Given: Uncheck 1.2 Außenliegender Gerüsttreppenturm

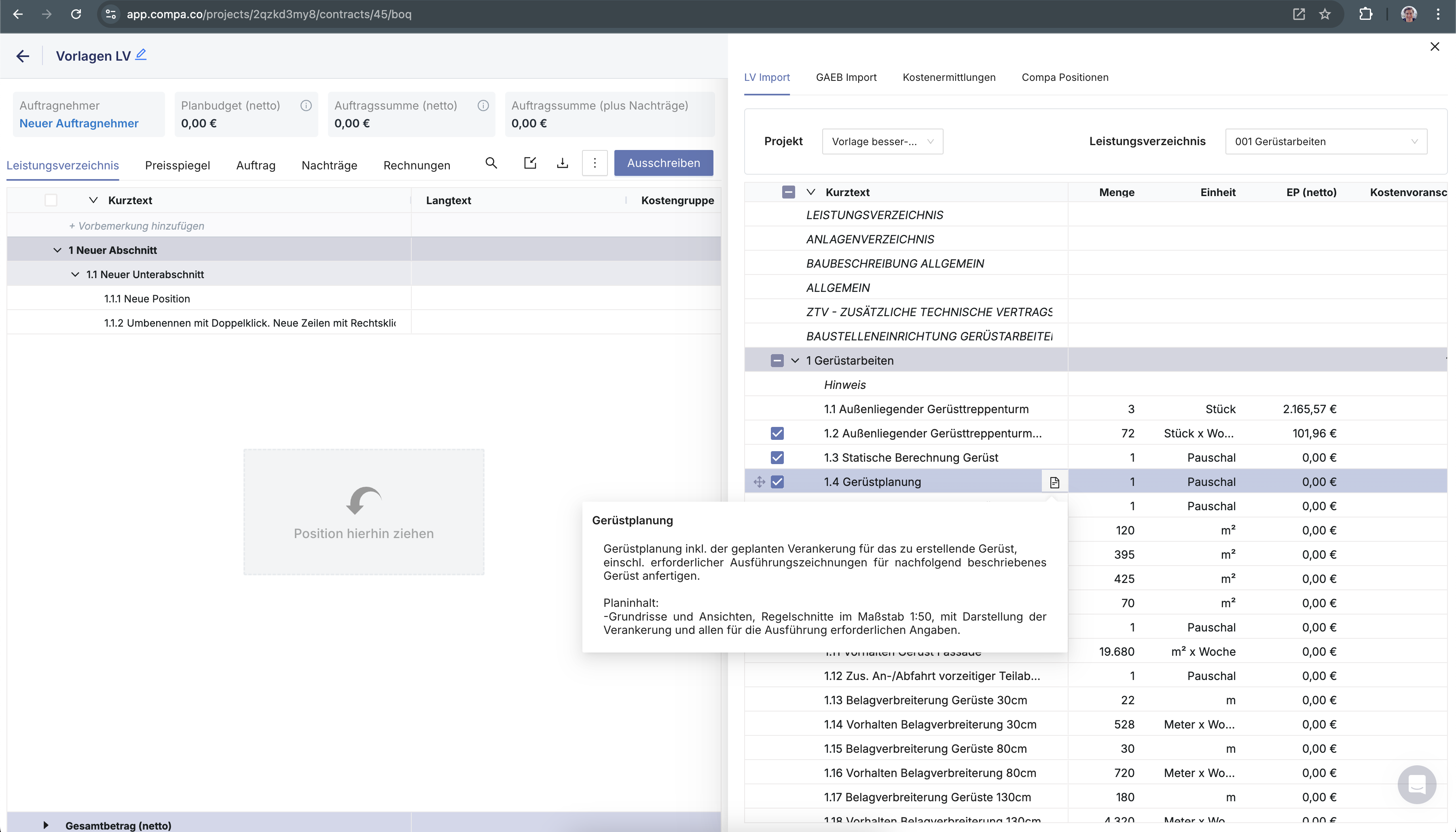Looking at the screenshot, I should (777, 433).
